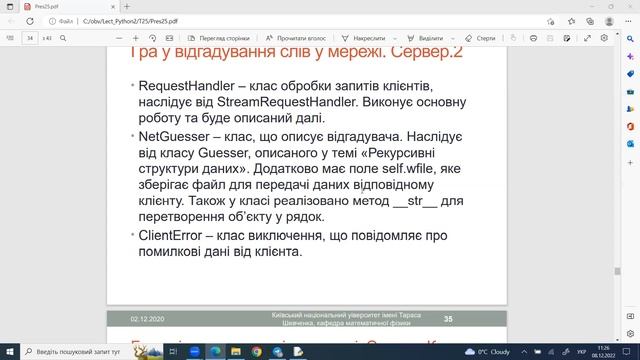640x360 pixels.
Task: Select the Стерти eraser tool
Action: pos(480,38)
